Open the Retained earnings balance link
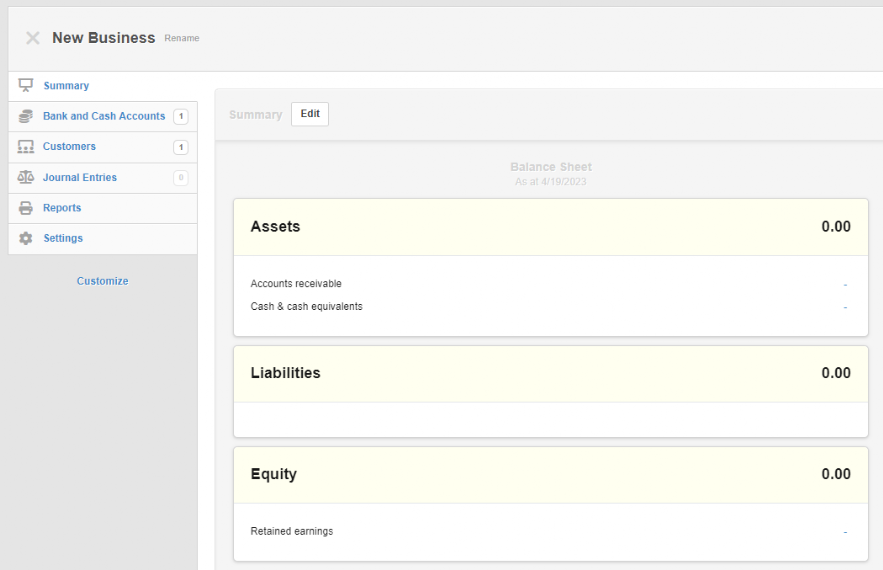883x570 pixels. [x=845, y=532]
